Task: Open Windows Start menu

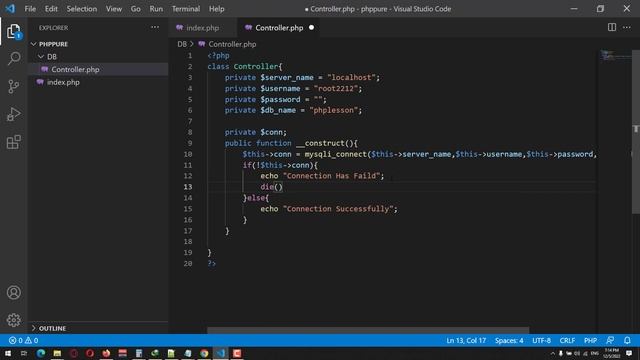Action: (8, 353)
